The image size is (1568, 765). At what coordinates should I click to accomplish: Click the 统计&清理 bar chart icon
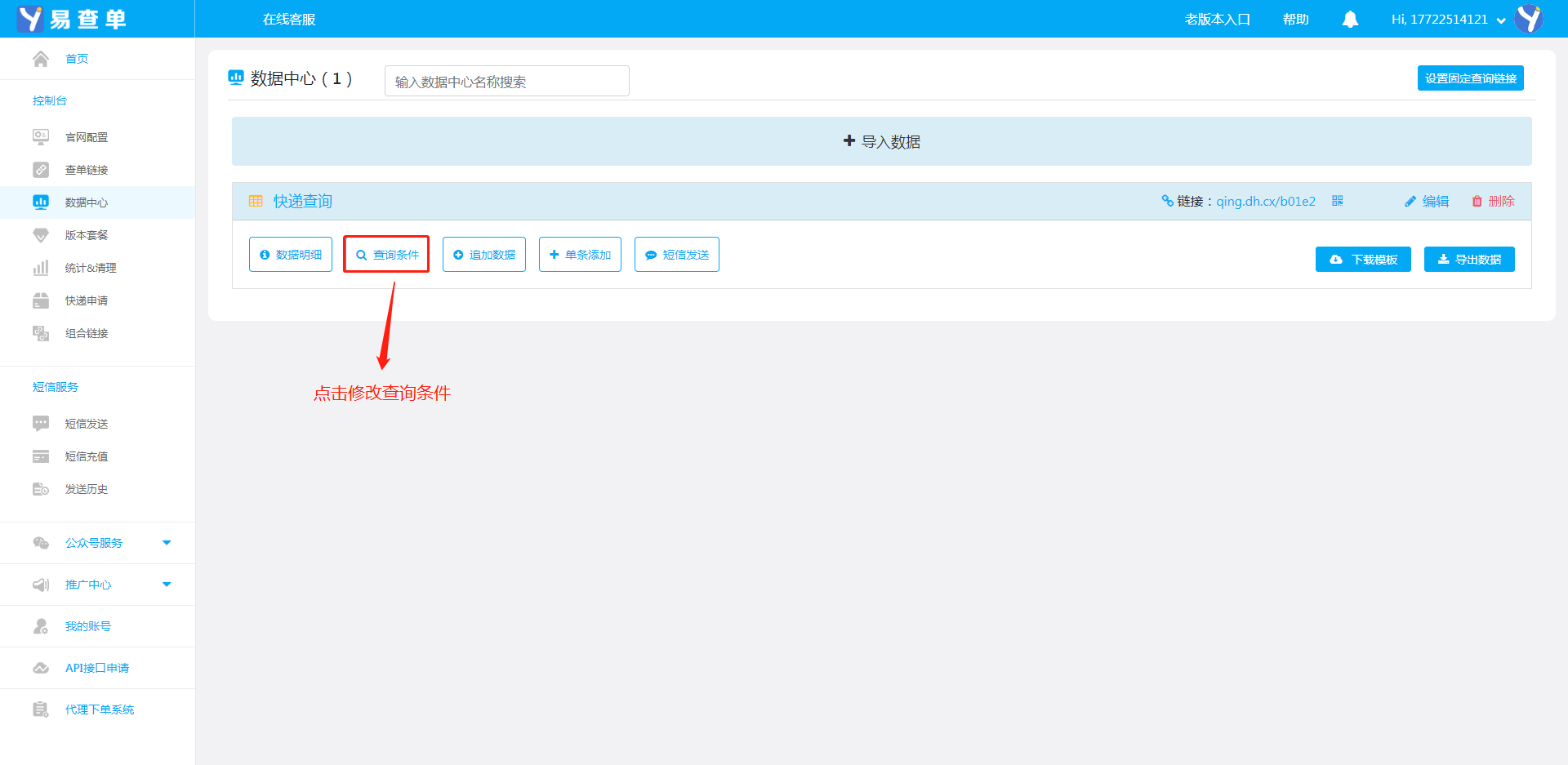(x=41, y=268)
